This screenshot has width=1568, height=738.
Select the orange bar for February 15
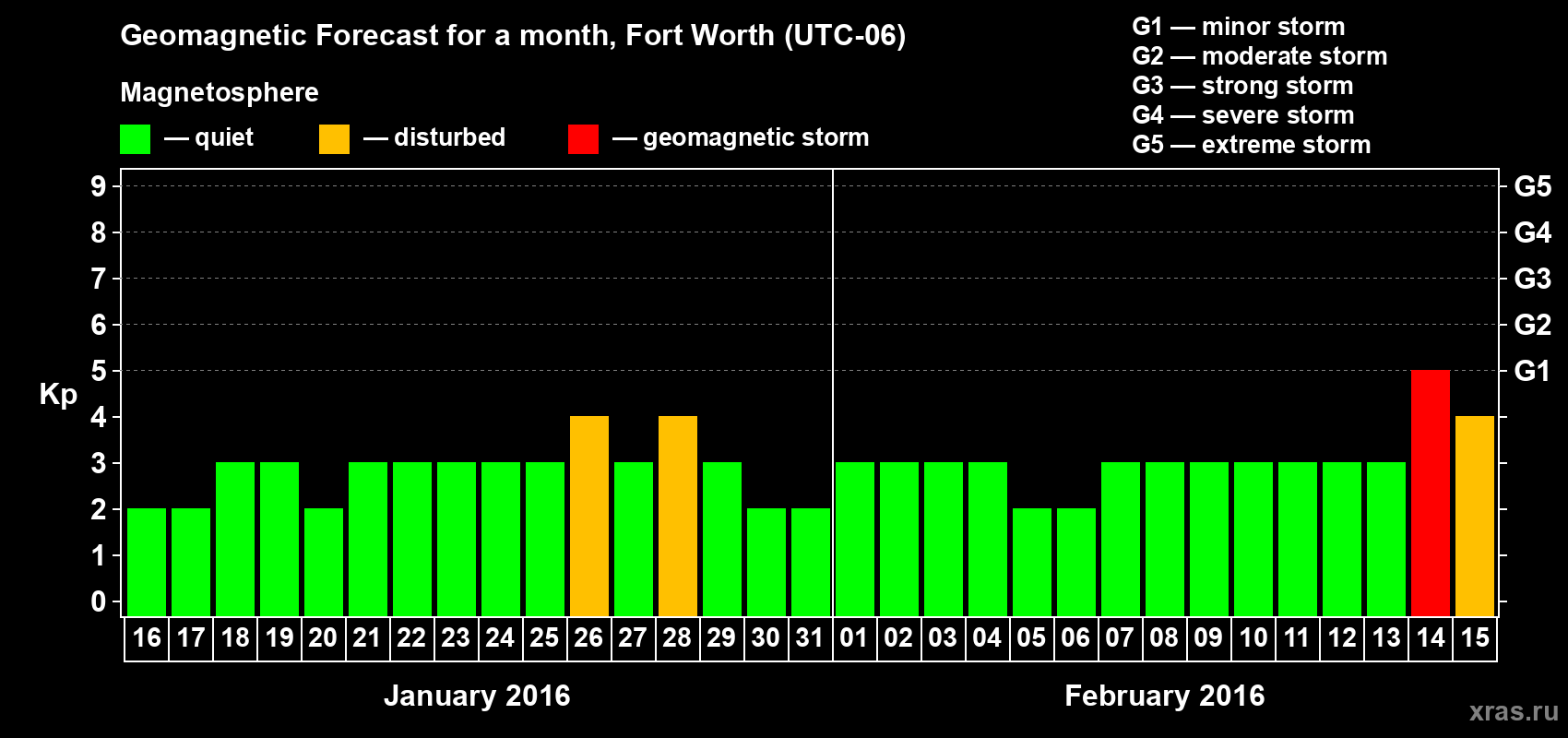tap(1475, 517)
